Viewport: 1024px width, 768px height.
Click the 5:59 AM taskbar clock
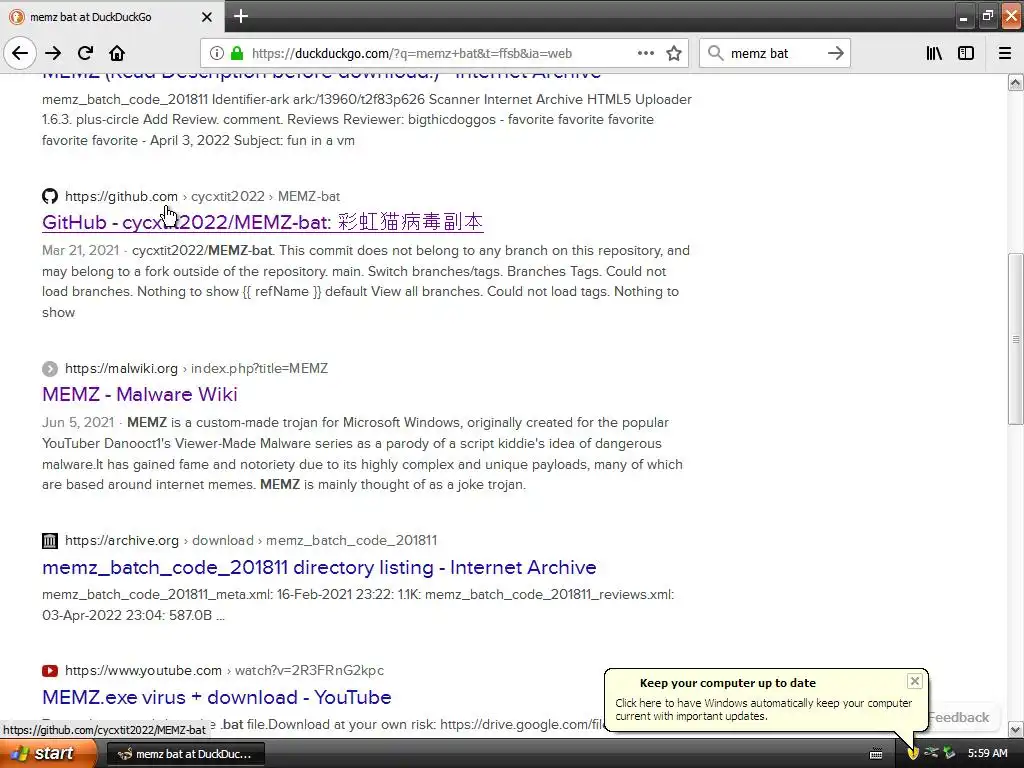tap(987, 754)
